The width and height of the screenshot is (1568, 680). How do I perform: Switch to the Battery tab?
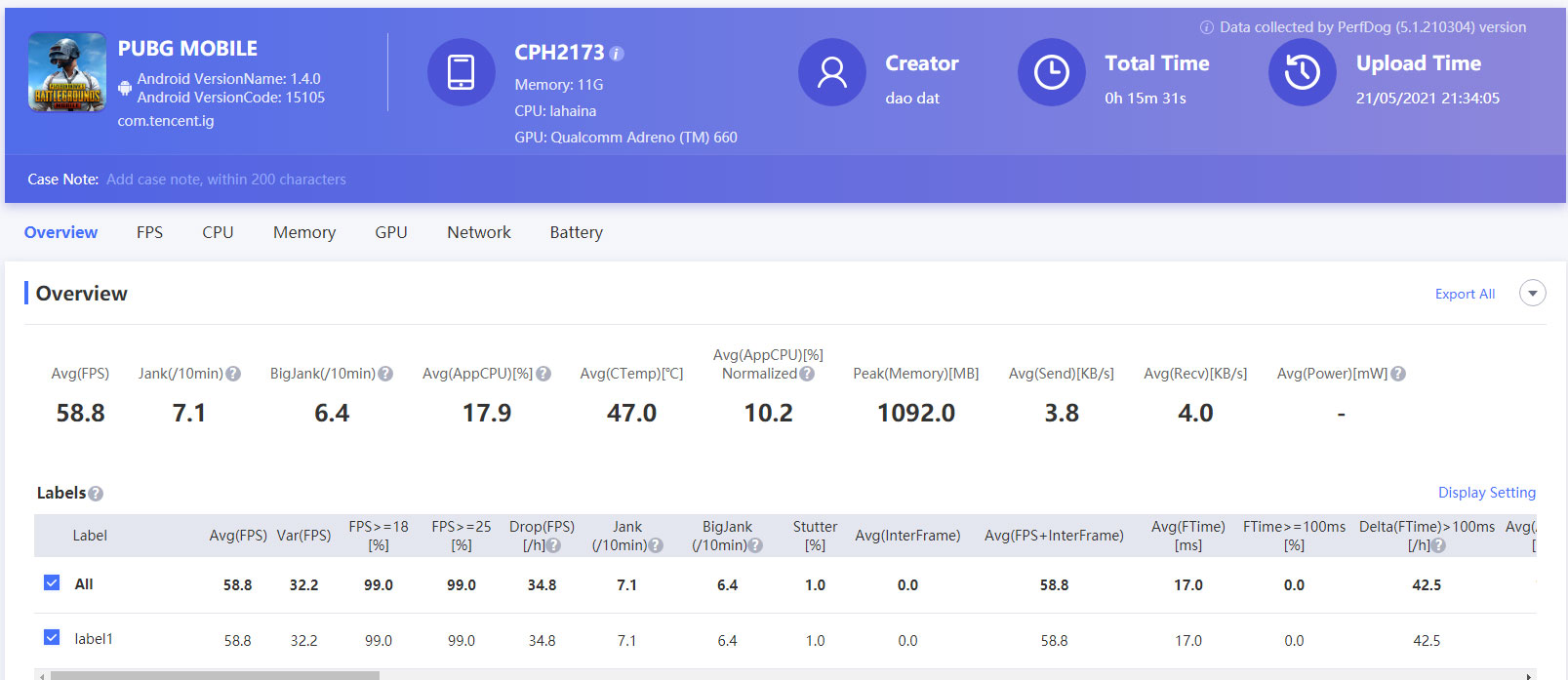[577, 232]
